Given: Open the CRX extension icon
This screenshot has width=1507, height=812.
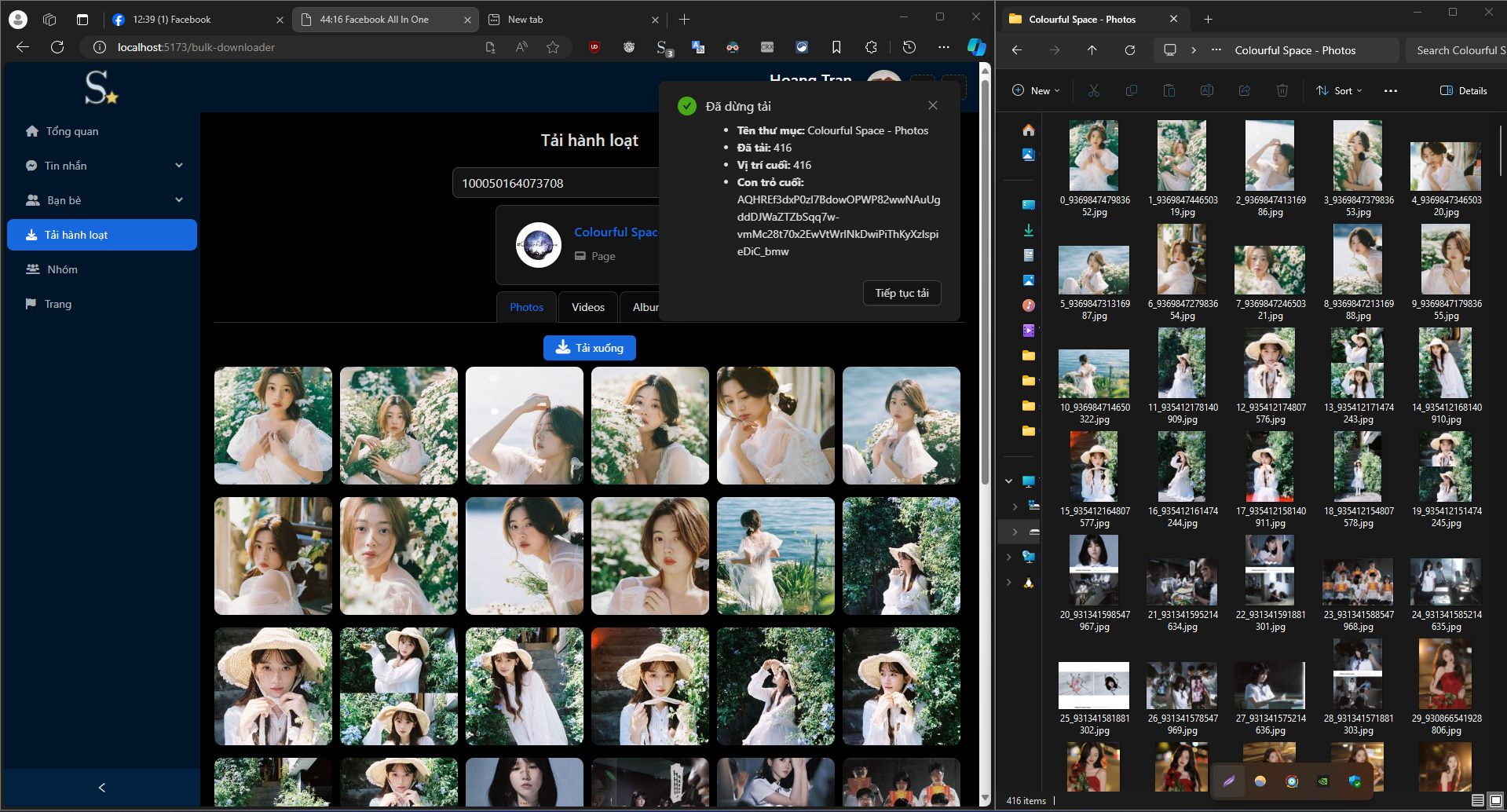Looking at the screenshot, I should tap(767, 47).
